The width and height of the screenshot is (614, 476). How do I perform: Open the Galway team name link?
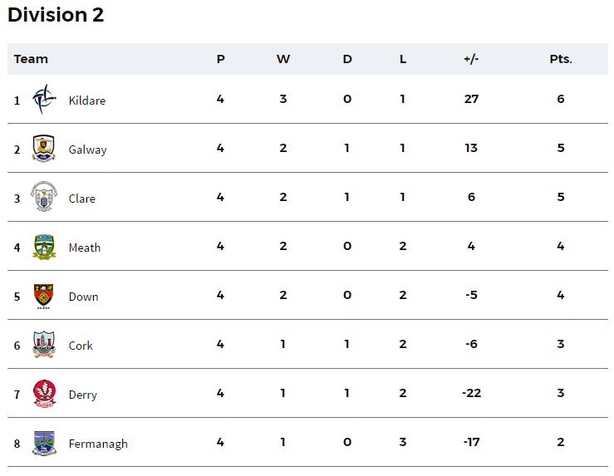coord(87,150)
